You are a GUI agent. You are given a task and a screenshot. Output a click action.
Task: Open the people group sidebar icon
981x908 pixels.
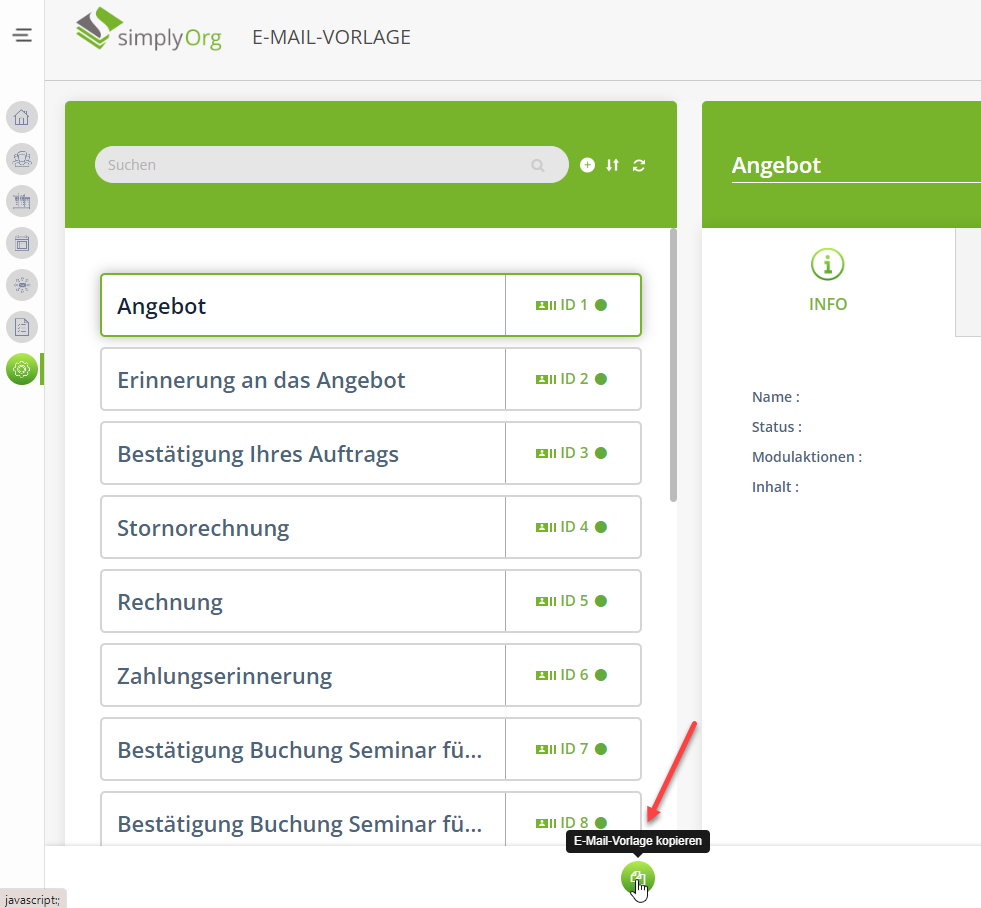tap(22, 159)
